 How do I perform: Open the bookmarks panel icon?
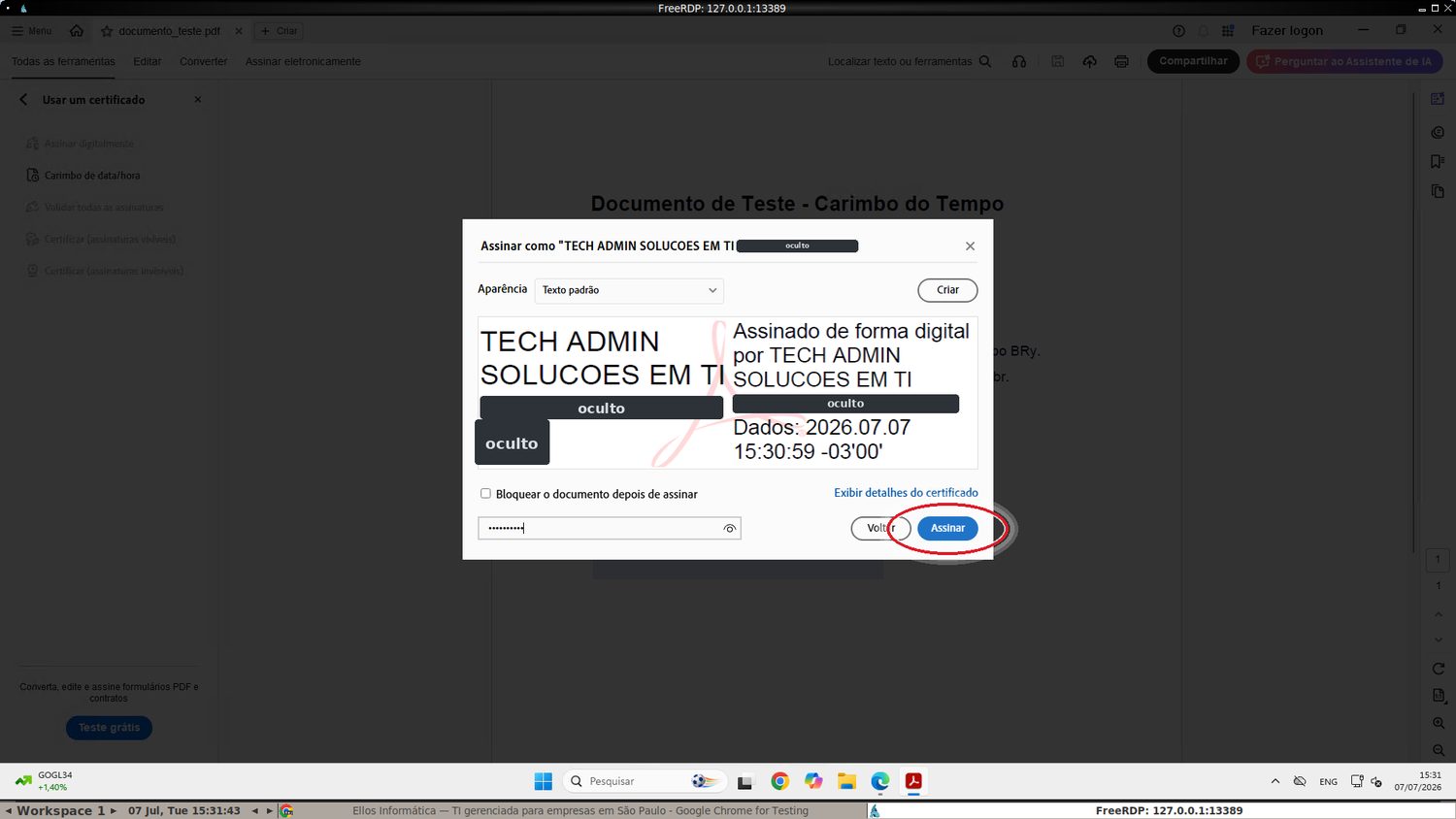pyautogui.click(x=1438, y=162)
